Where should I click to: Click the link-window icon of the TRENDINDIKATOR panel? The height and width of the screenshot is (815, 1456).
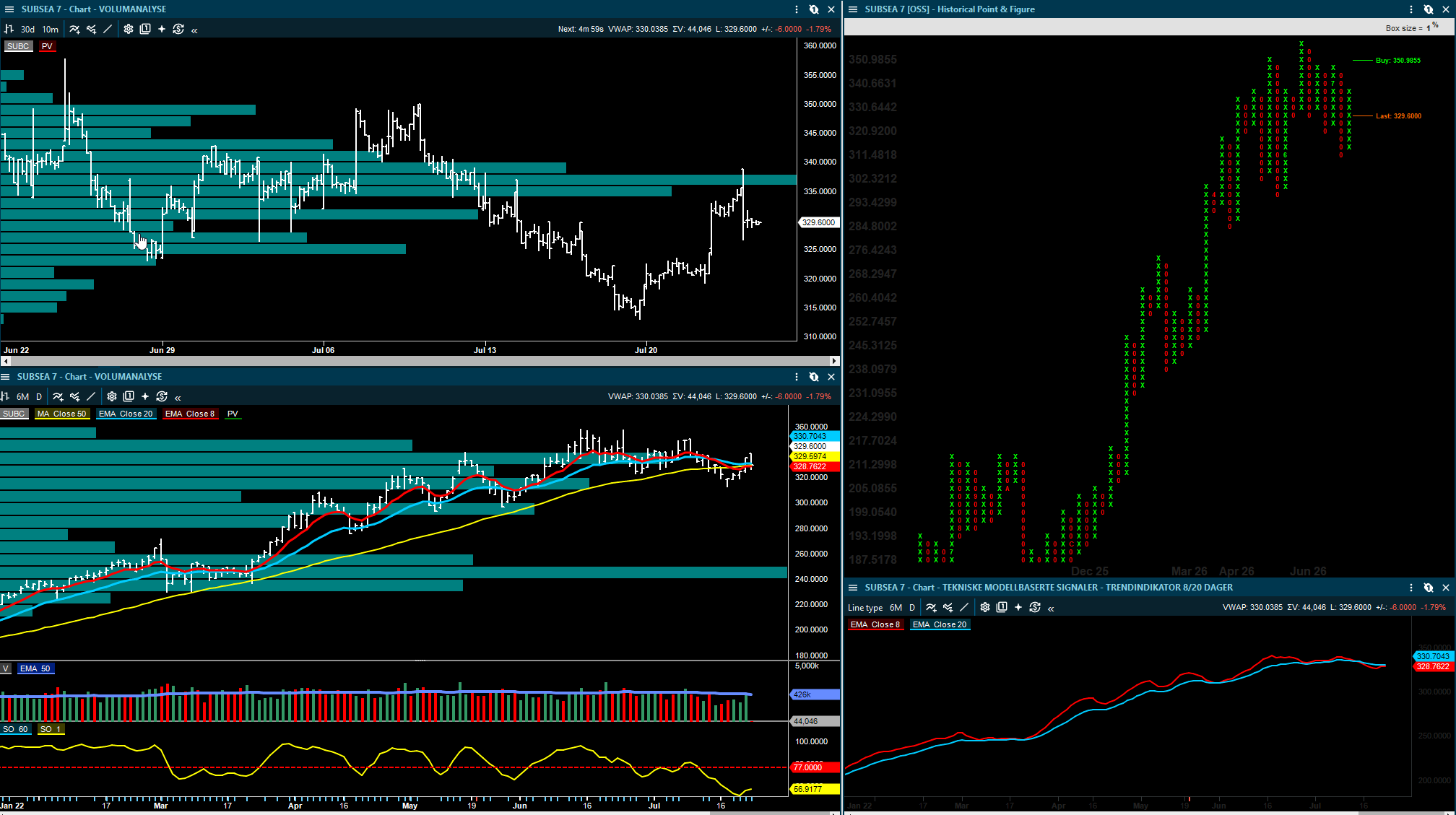coord(1429,588)
